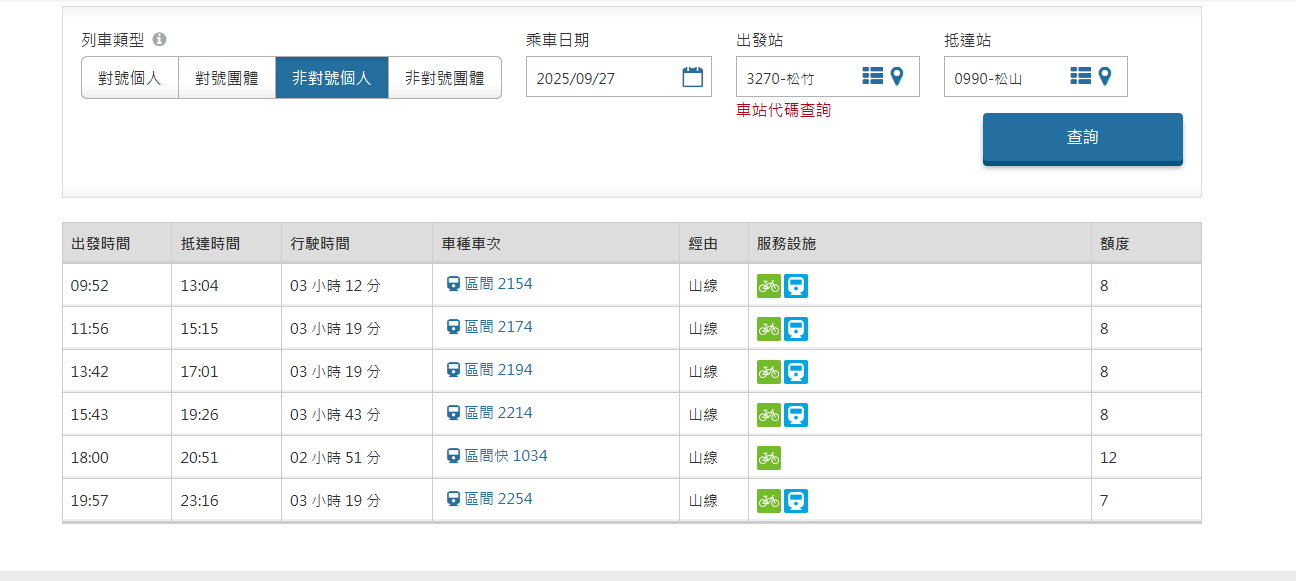Click bicycle icon for train 2154
1296x581 pixels.
[768, 286]
